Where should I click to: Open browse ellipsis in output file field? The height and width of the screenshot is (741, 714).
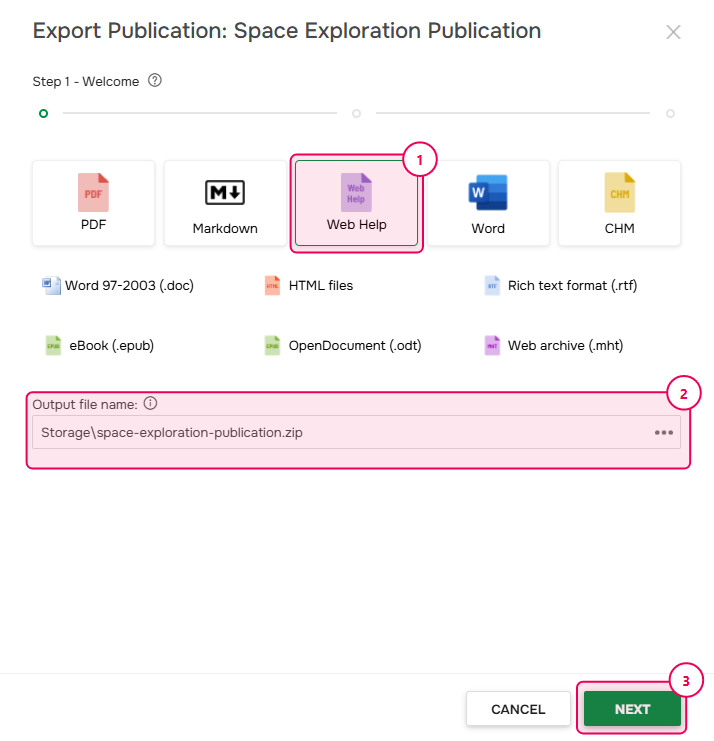click(x=663, y=432)
